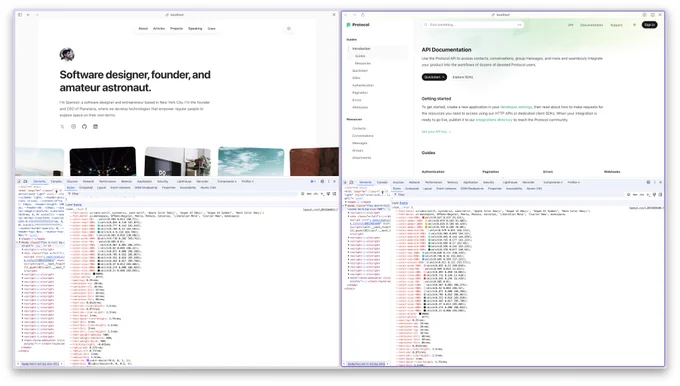Open Uses in portfolio nav
Screen dimensions: 680x386
pos(211,29)
